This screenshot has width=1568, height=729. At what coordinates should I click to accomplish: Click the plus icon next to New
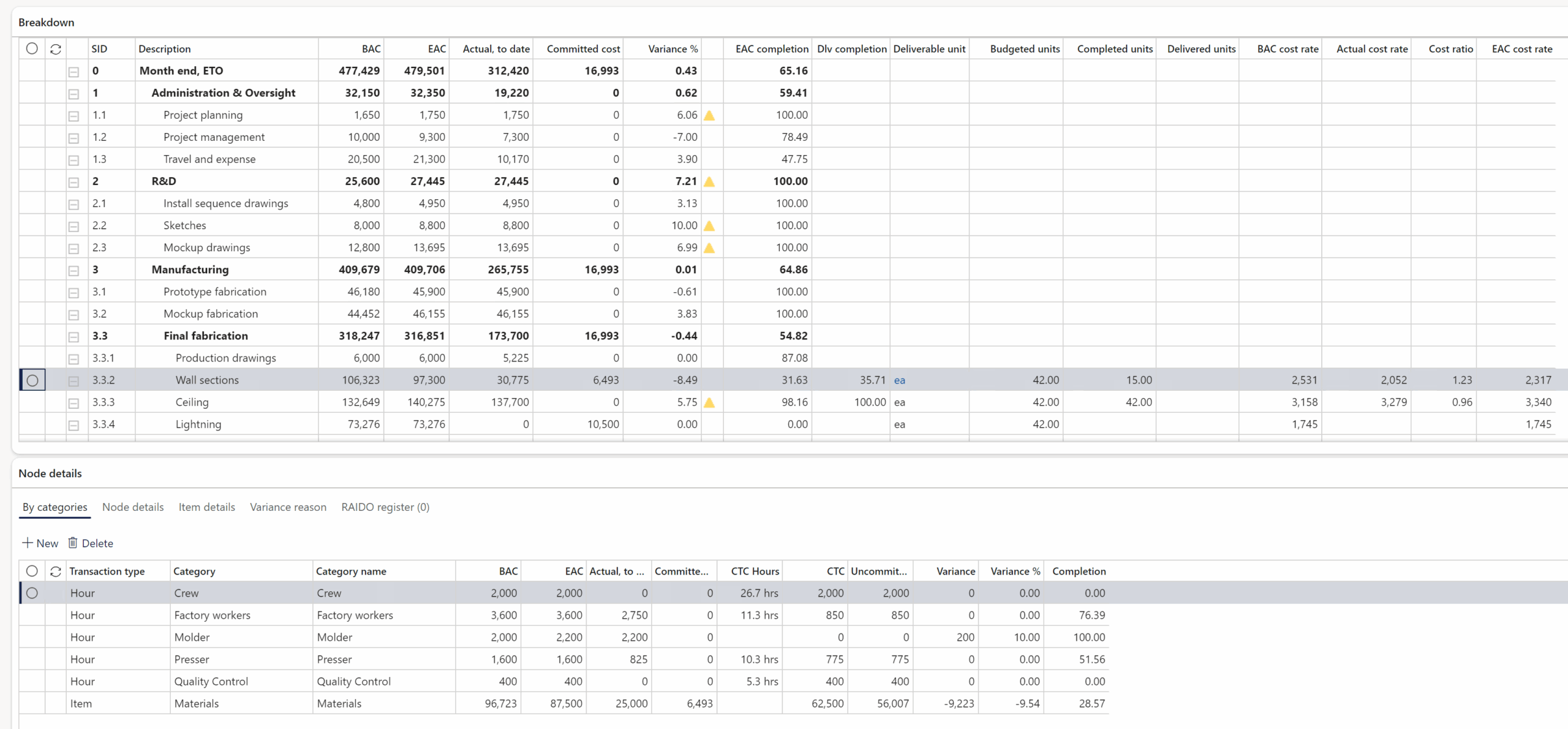[28, 543]
